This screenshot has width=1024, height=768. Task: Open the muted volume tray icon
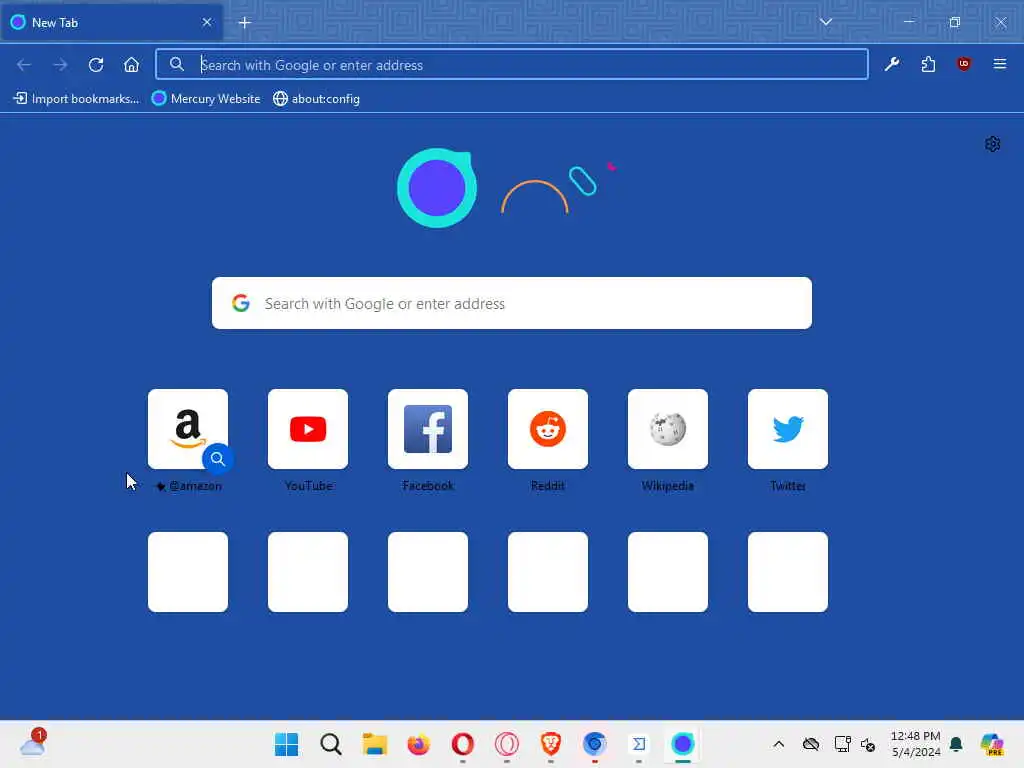[868, 744]
